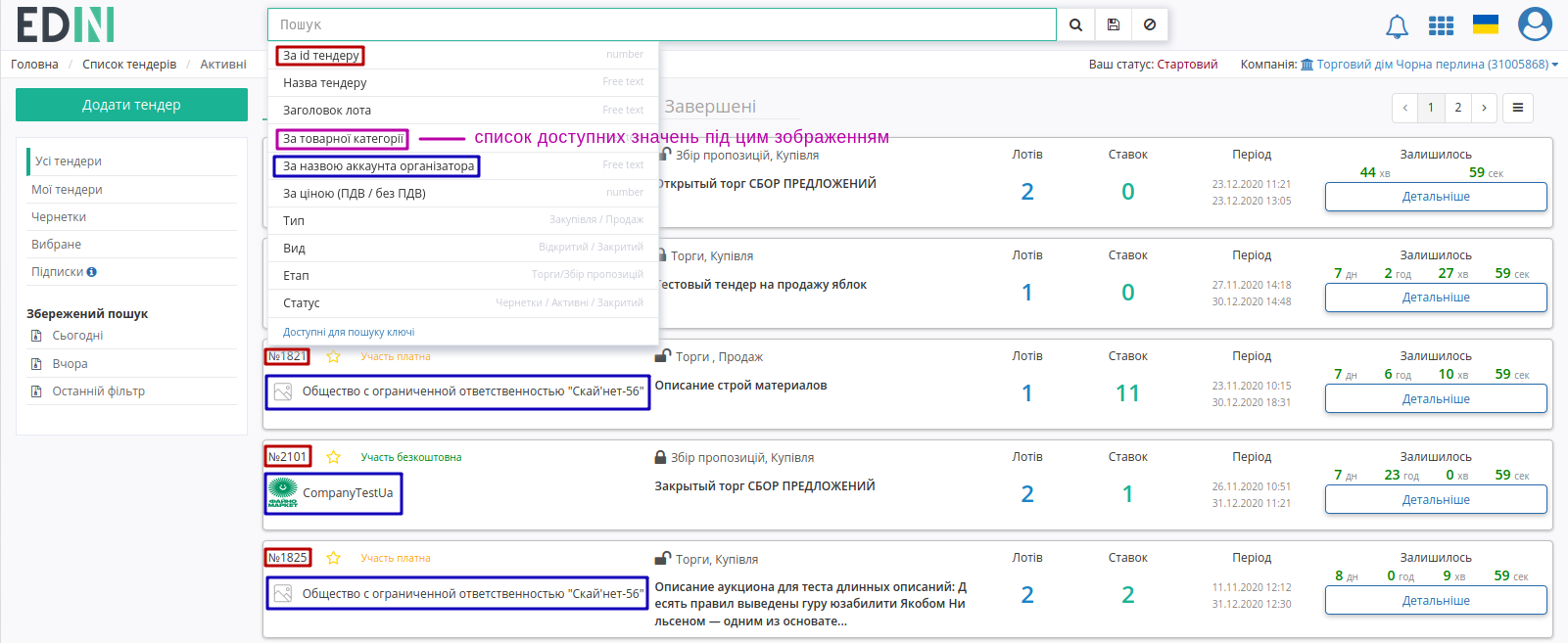
Task: Switch language via the Ukrainian flag
Action: pyautogui.click(x=1486, y=23)
